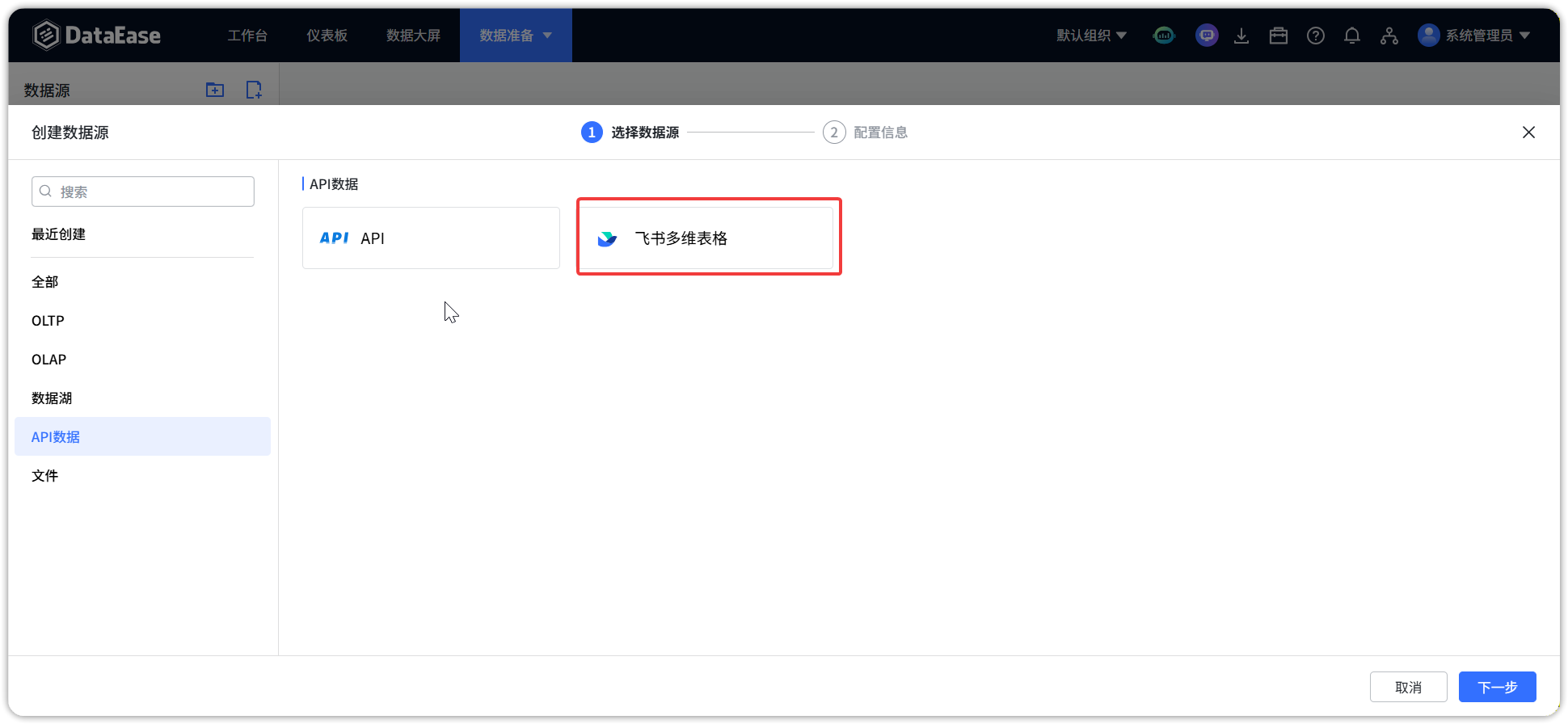This screenshot has width=1568, height=724.
Task: Click the organization structure icon
Action: click(x=1389, y=36)
